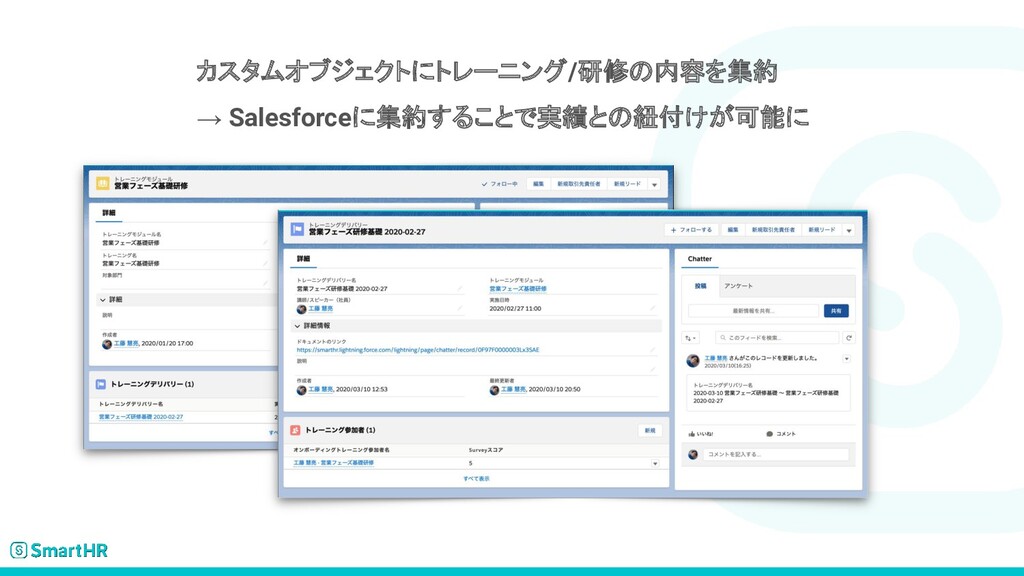The width and height of the screenshot is (1024, 576).
Task: Open the 工藤 慧亮 speaker link under 講師/スピーカー
Action: click(x=320, y=309)
